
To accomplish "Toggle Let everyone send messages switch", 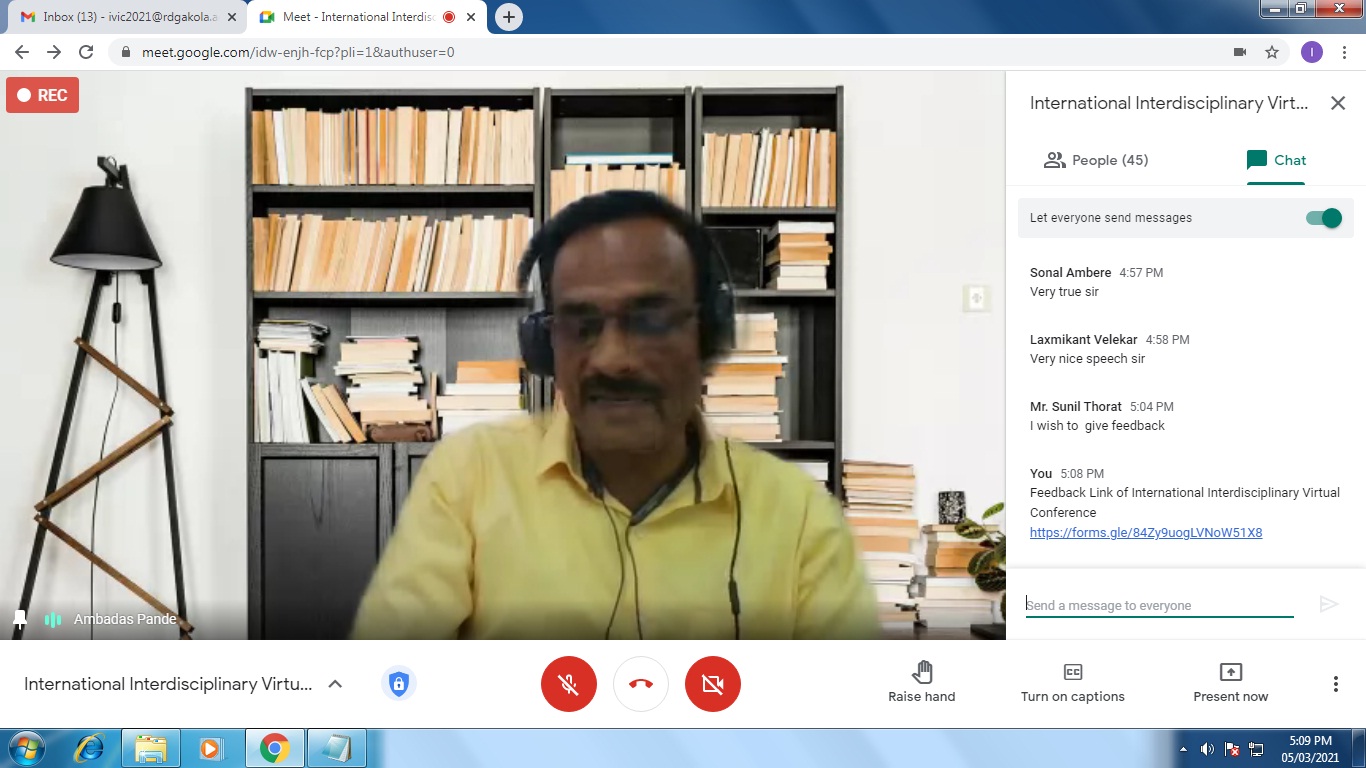I will point(1324,218).
